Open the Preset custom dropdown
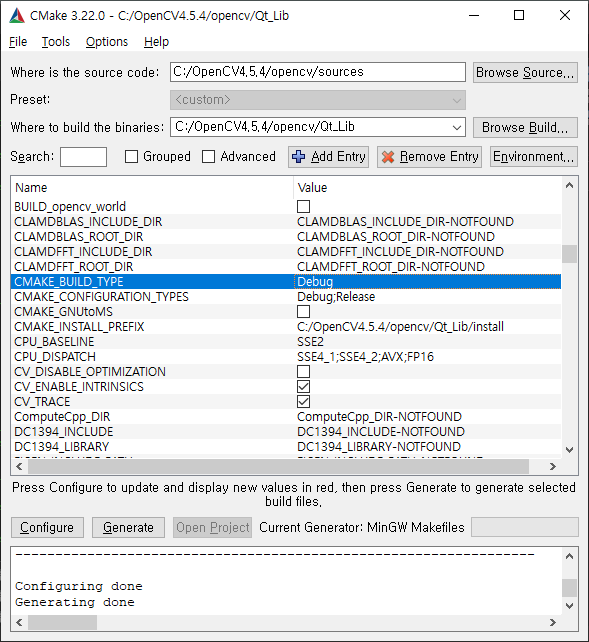 coord(318,100)
